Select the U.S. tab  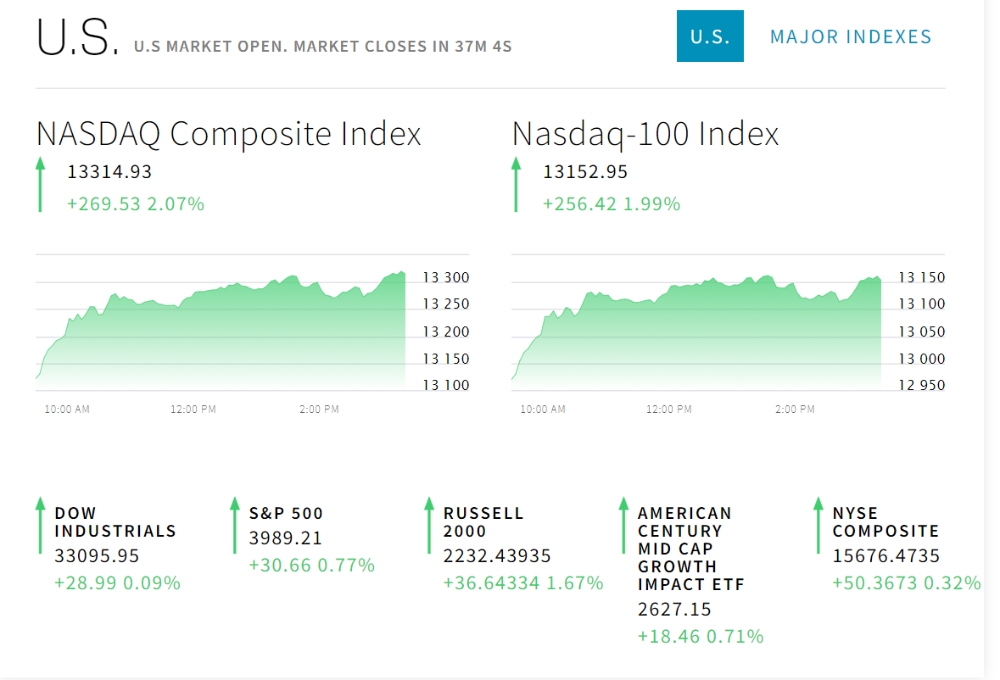pos(710,37)
